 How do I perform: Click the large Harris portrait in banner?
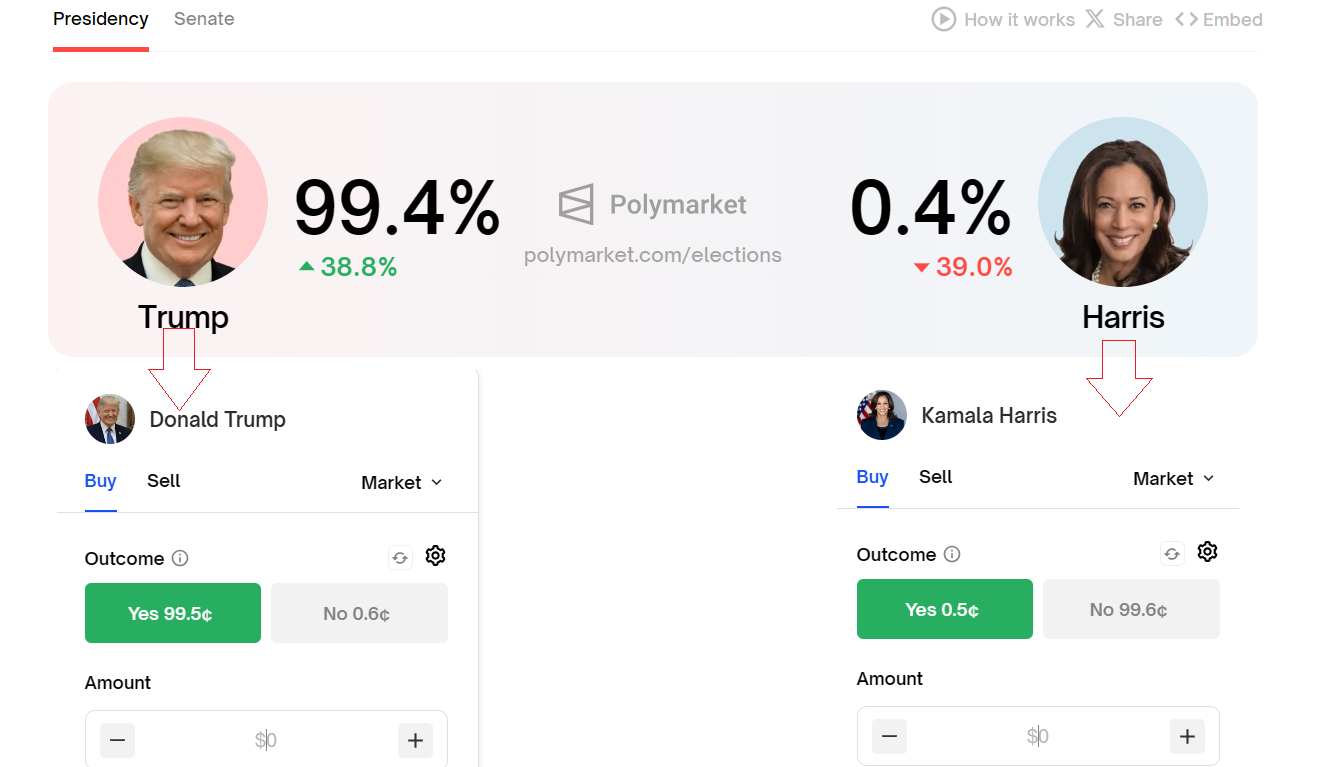click(x=1123, y=202)
